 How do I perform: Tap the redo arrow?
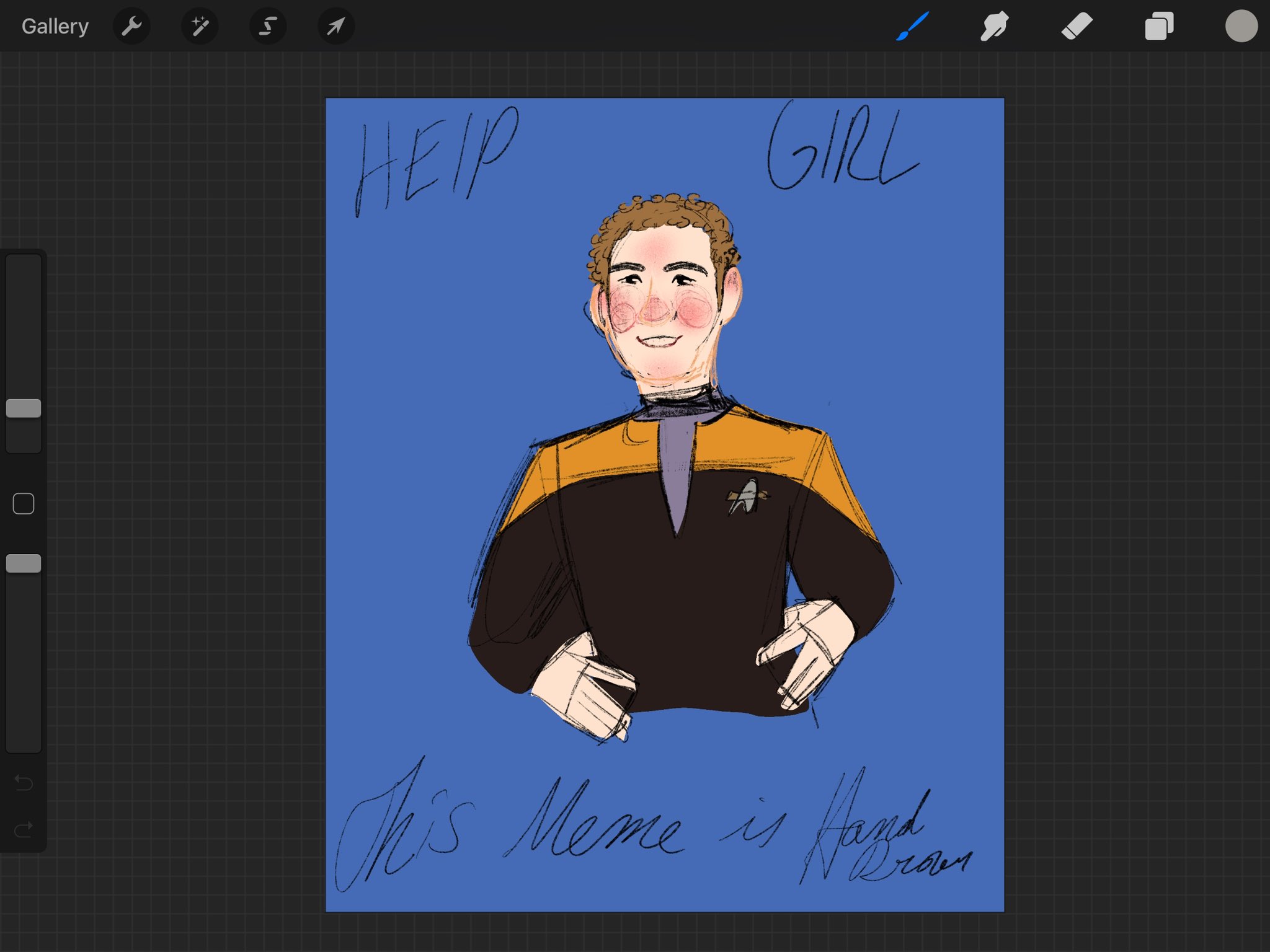pyautogui.click(x=24, y=829)
